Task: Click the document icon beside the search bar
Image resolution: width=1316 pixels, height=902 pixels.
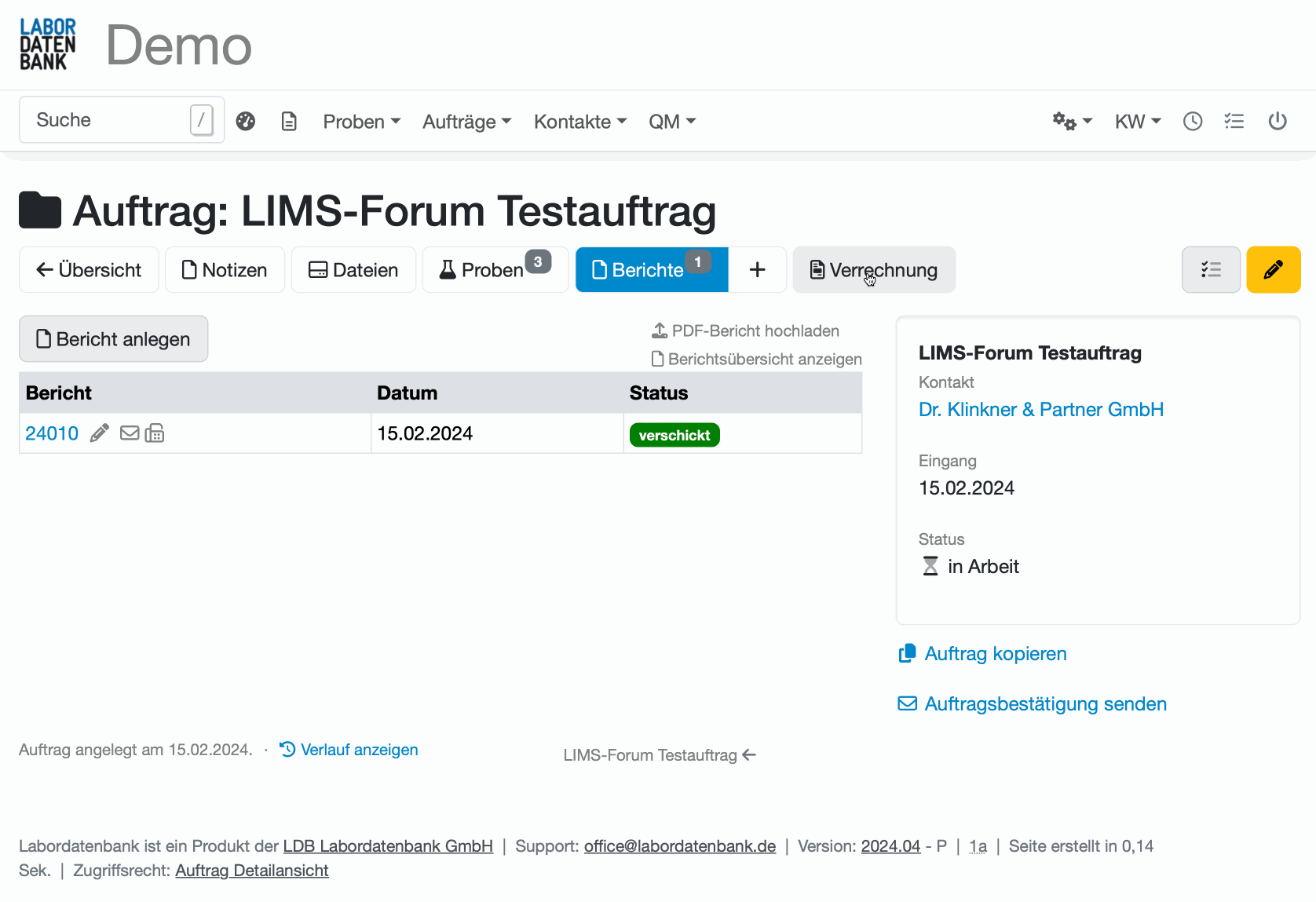Action: [289, 121]
